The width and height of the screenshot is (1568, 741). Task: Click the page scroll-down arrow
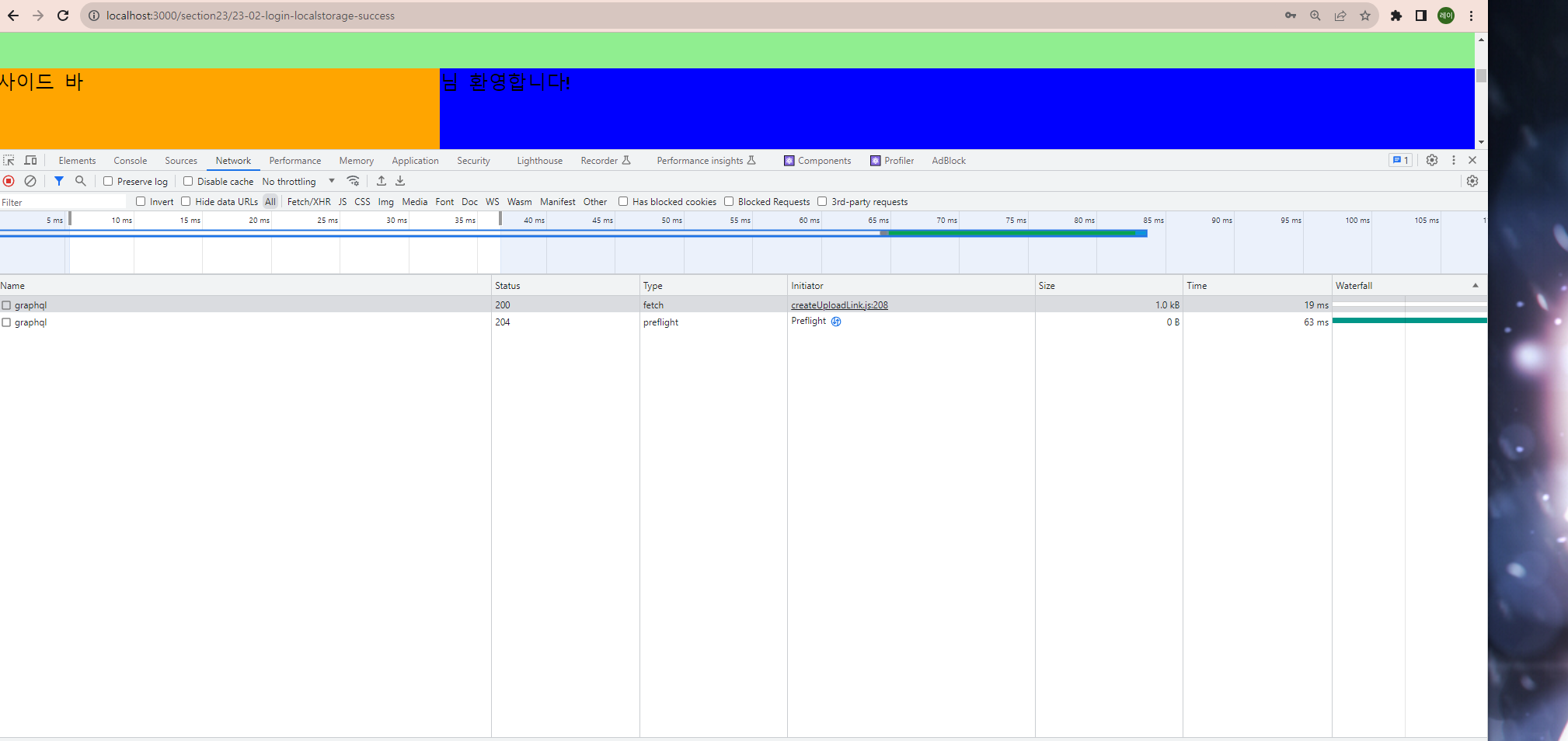pyautogui.click(x=1481, y=142)
